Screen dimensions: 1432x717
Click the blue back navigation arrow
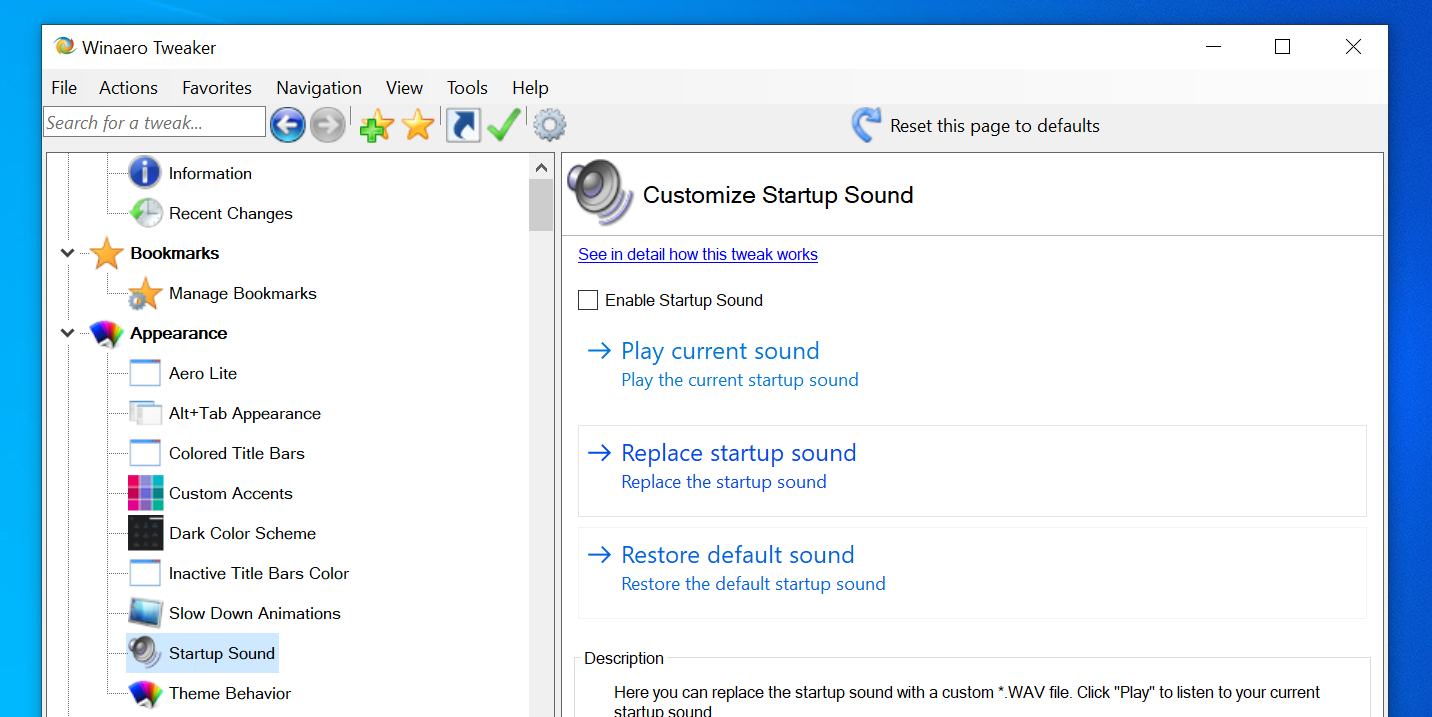pyautogui.click(x=288, y=125)
